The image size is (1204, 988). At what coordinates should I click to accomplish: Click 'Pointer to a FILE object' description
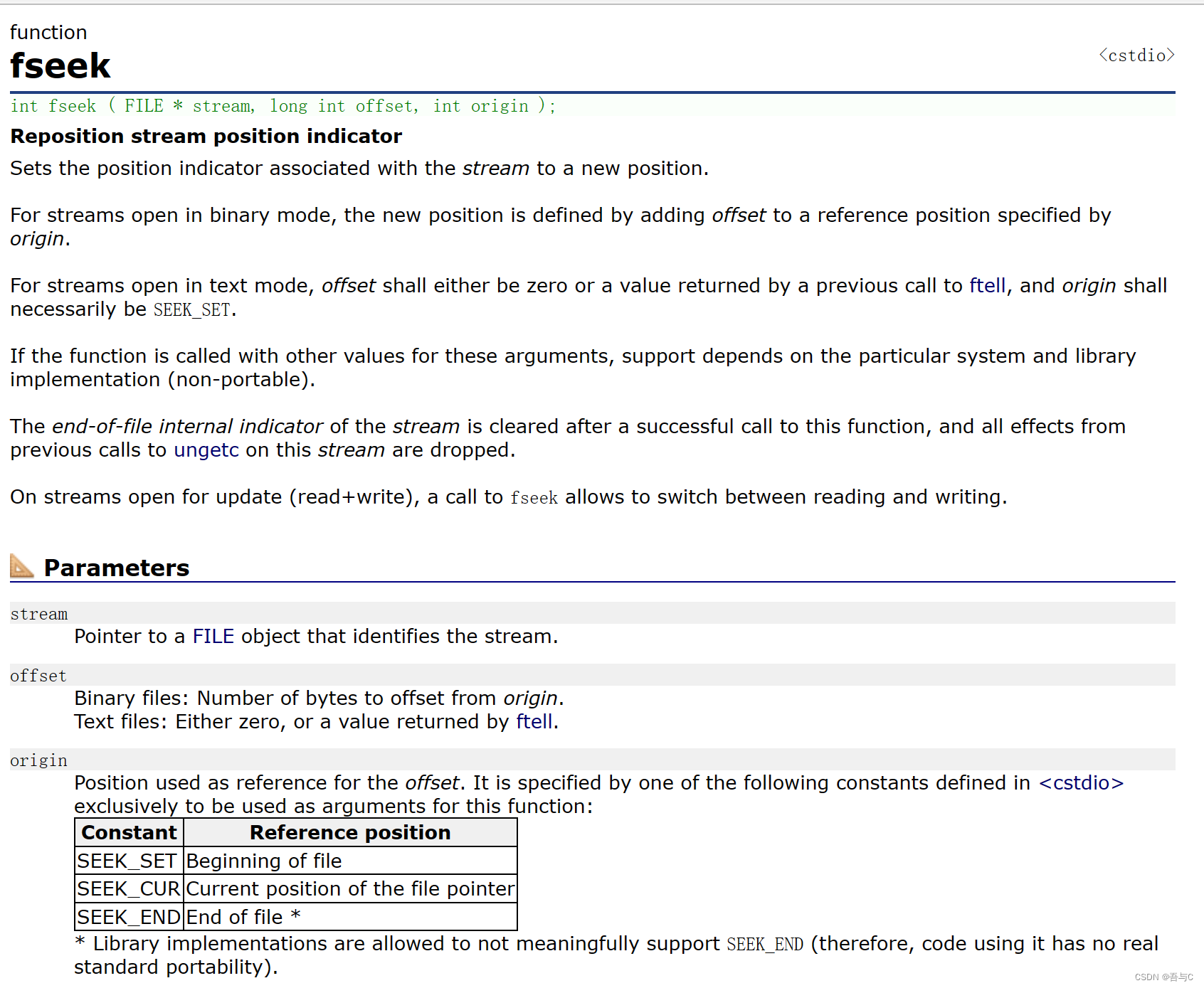[316, 637]
